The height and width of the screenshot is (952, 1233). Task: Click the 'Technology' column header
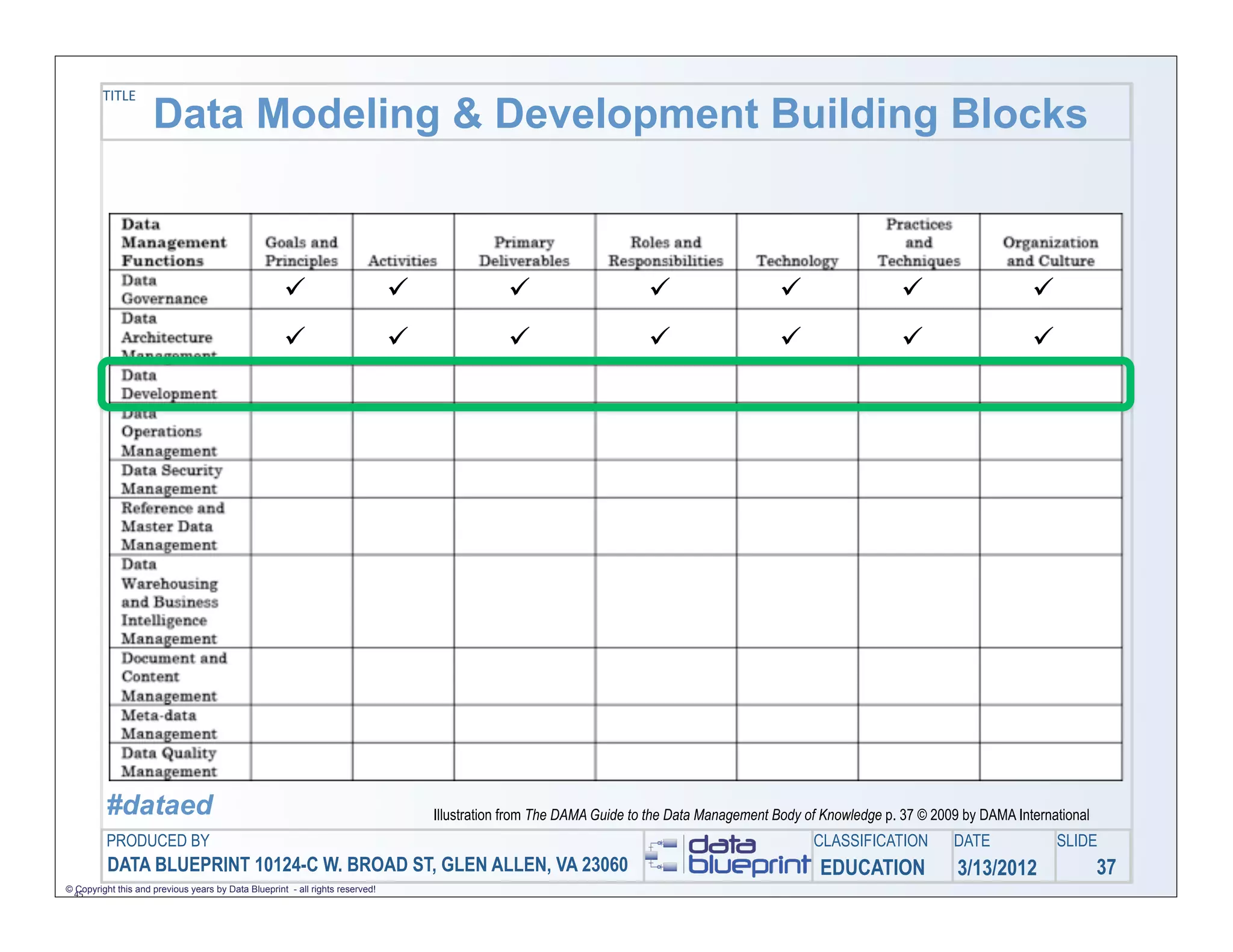(798, 261)
